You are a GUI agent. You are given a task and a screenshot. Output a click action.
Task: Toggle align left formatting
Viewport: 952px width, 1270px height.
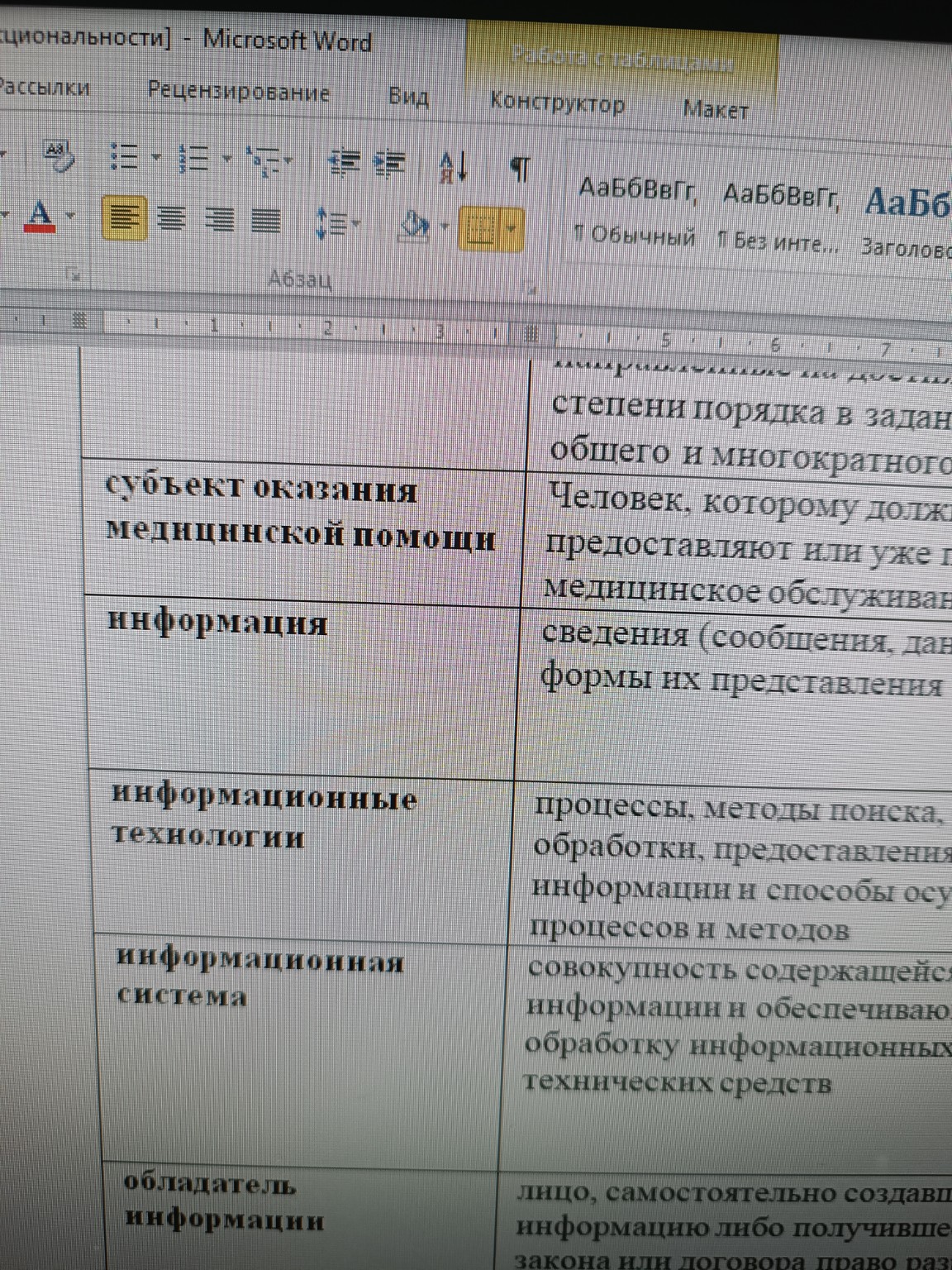pyautogui.click(x=123, y=217)
